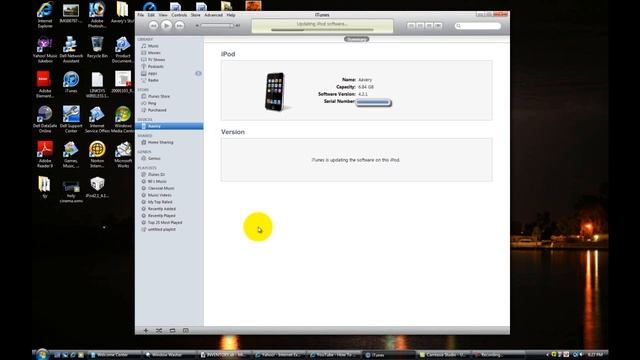Toggle shuffle at bottom of iTunes
Image resolution: width=640 pixels, height=360 pixels.
[x=159, y=330]
